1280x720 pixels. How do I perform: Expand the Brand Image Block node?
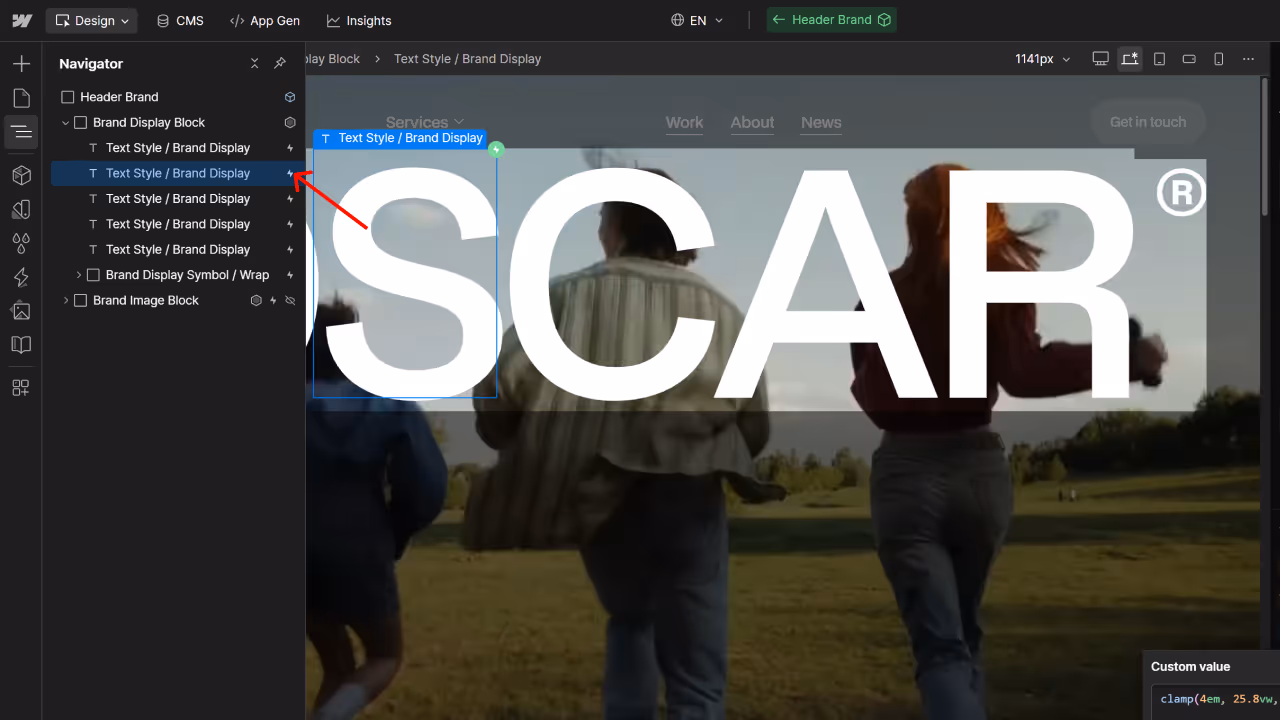(x=66, y=300)
